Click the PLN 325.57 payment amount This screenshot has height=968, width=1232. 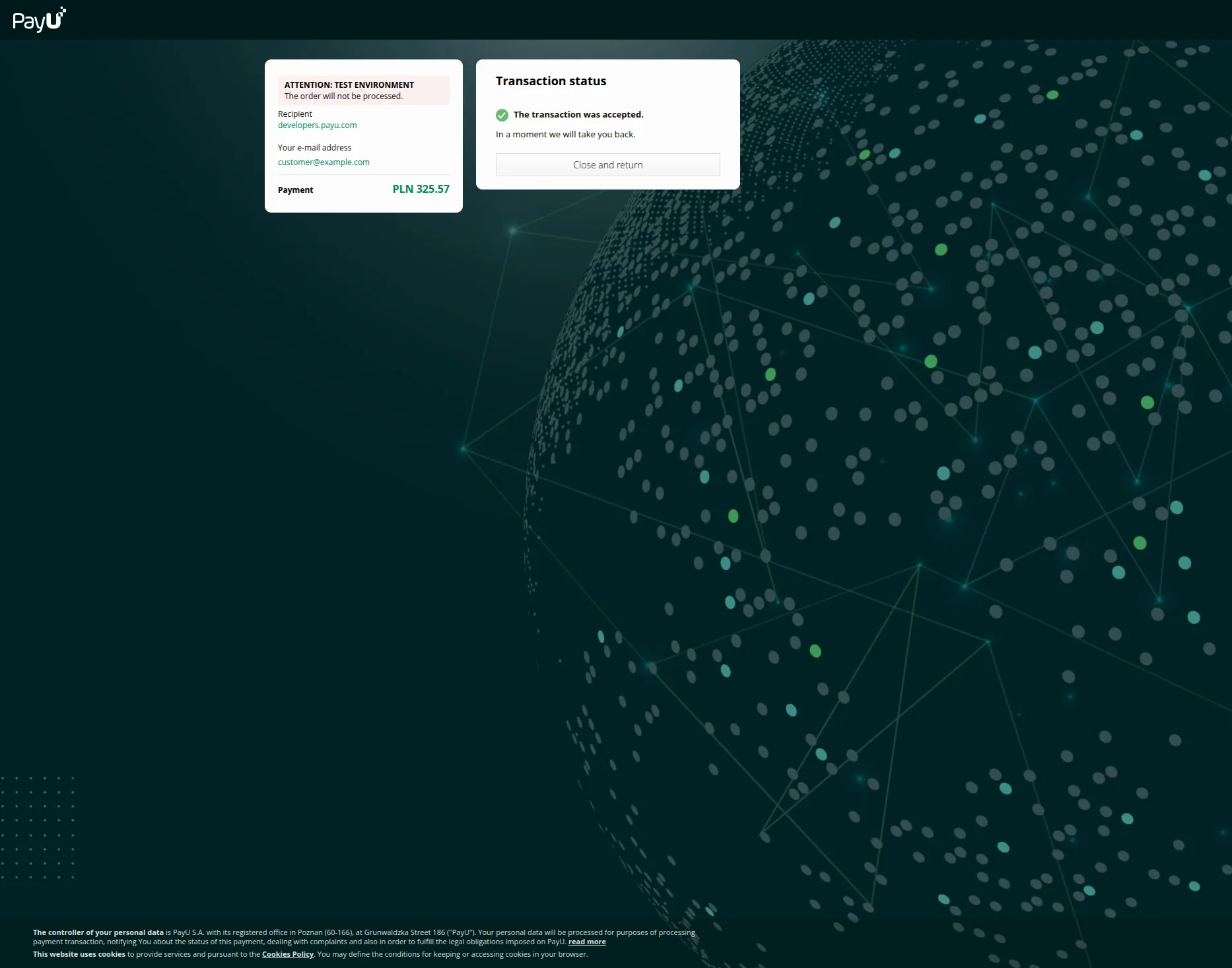(421, 189)
